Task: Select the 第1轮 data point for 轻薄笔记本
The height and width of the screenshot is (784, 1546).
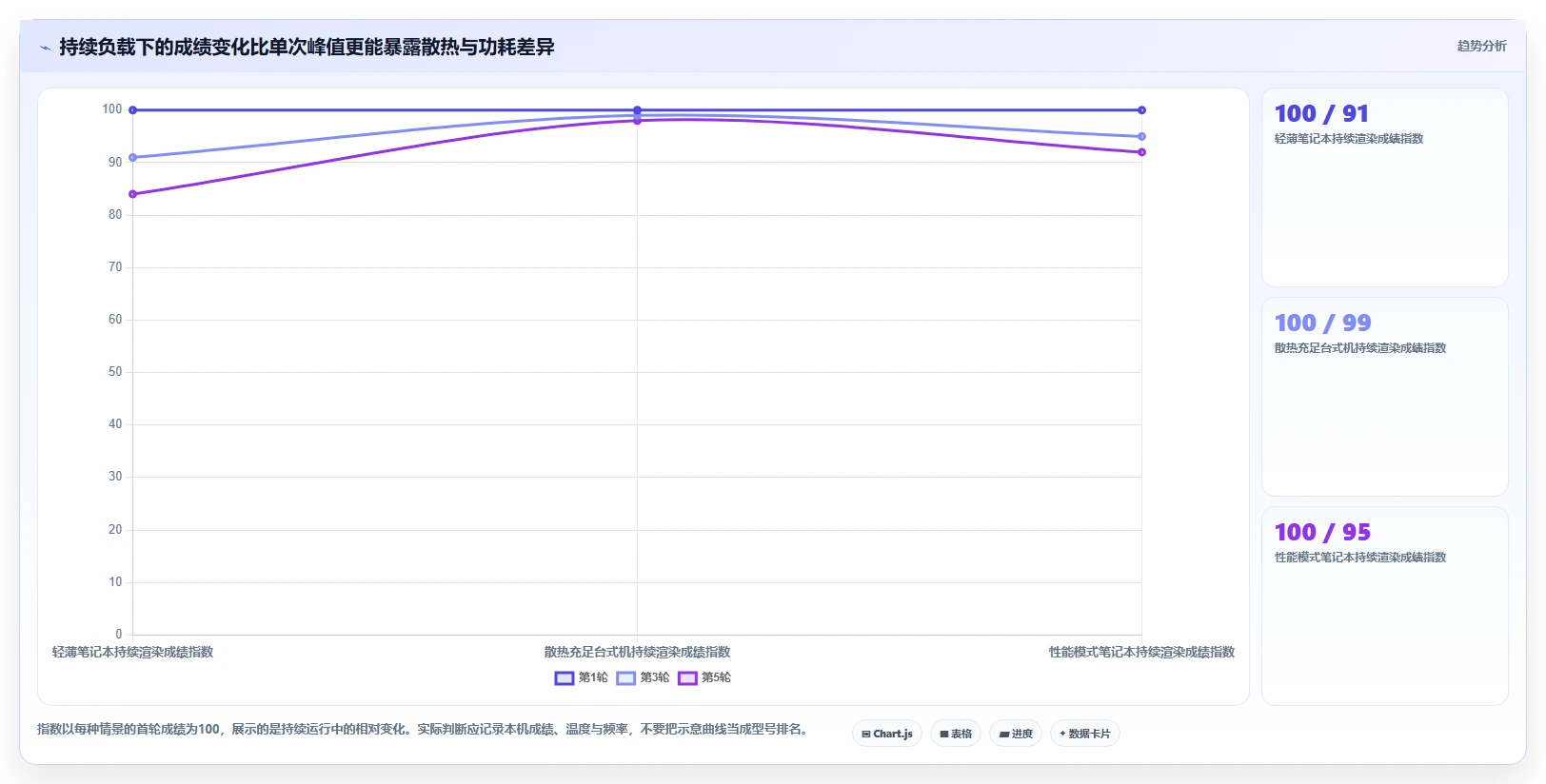Action: pos(132,110)
